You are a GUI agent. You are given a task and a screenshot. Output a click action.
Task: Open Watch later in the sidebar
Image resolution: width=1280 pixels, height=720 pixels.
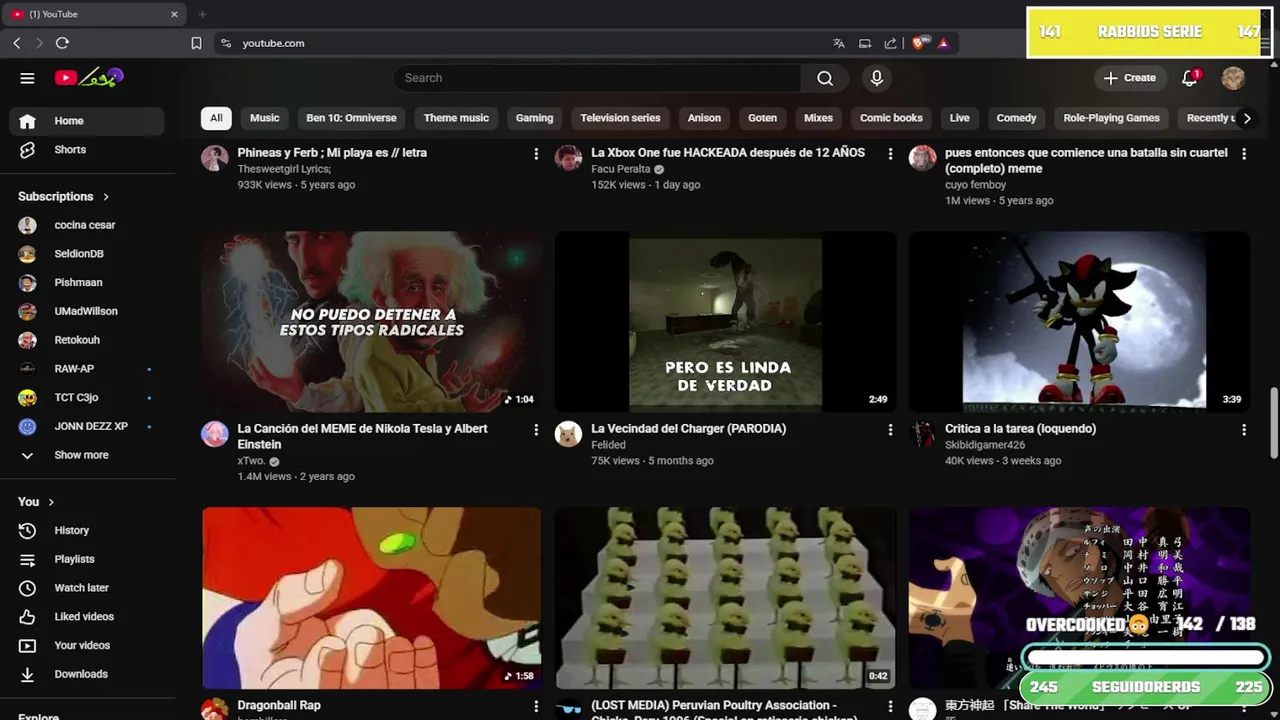point(87,588)
